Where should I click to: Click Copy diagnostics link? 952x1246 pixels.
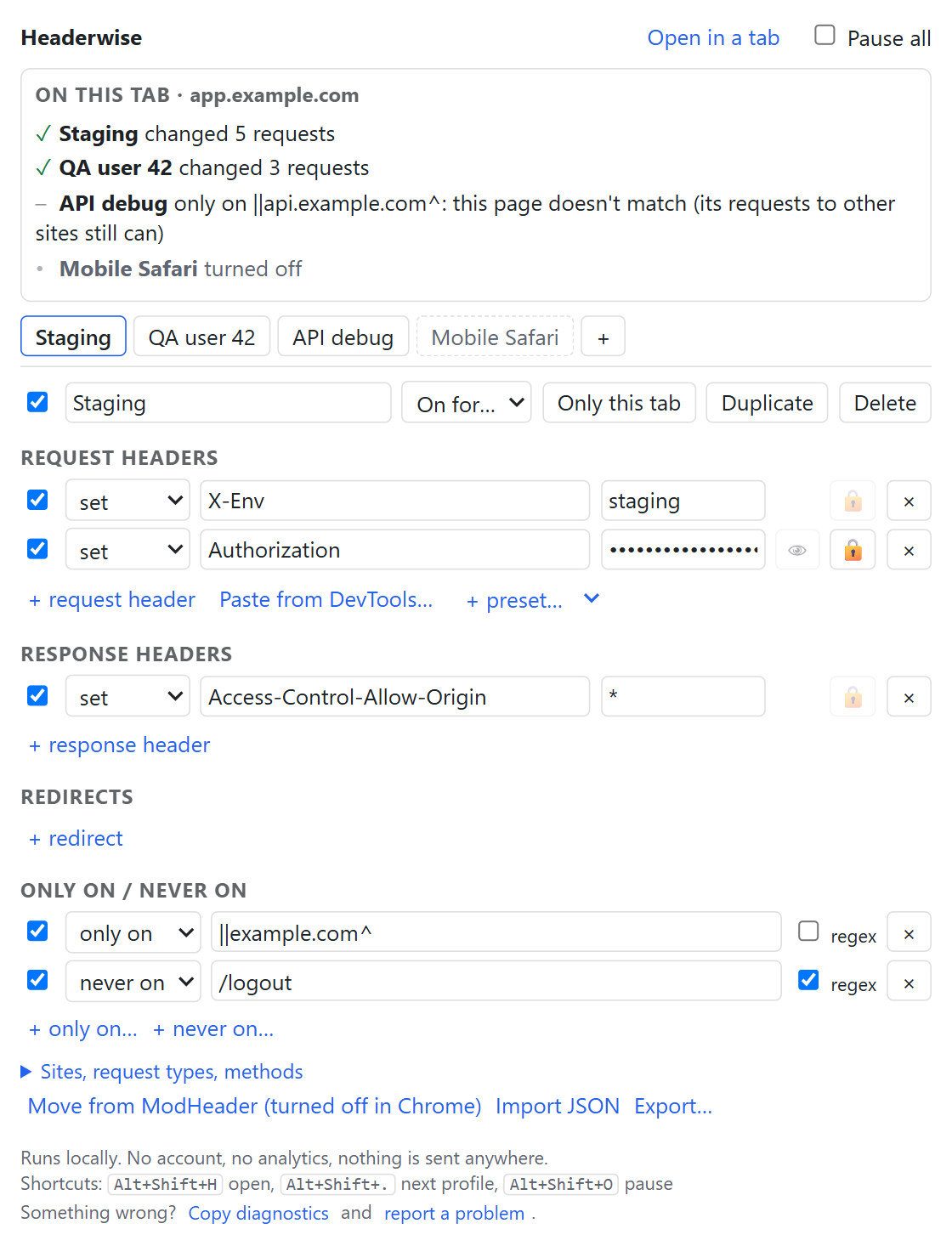pyautogui.click(x=258, y=1213)
